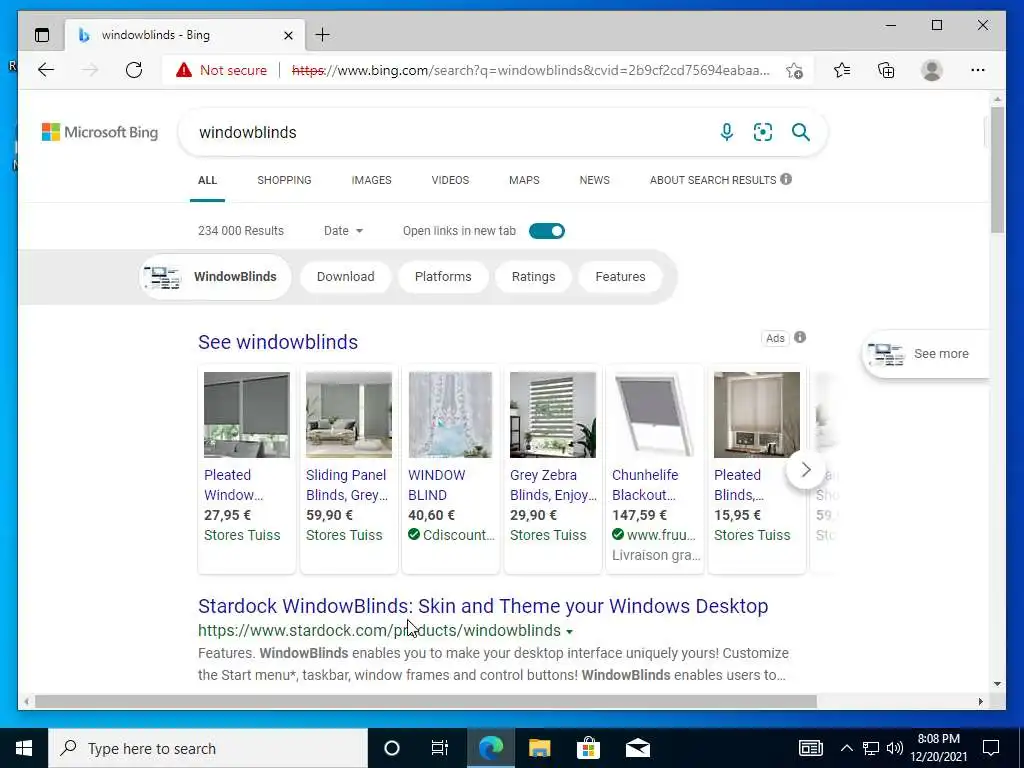
Task: Open the Mail app from taskbar
Action: click(x=637, y=748)
